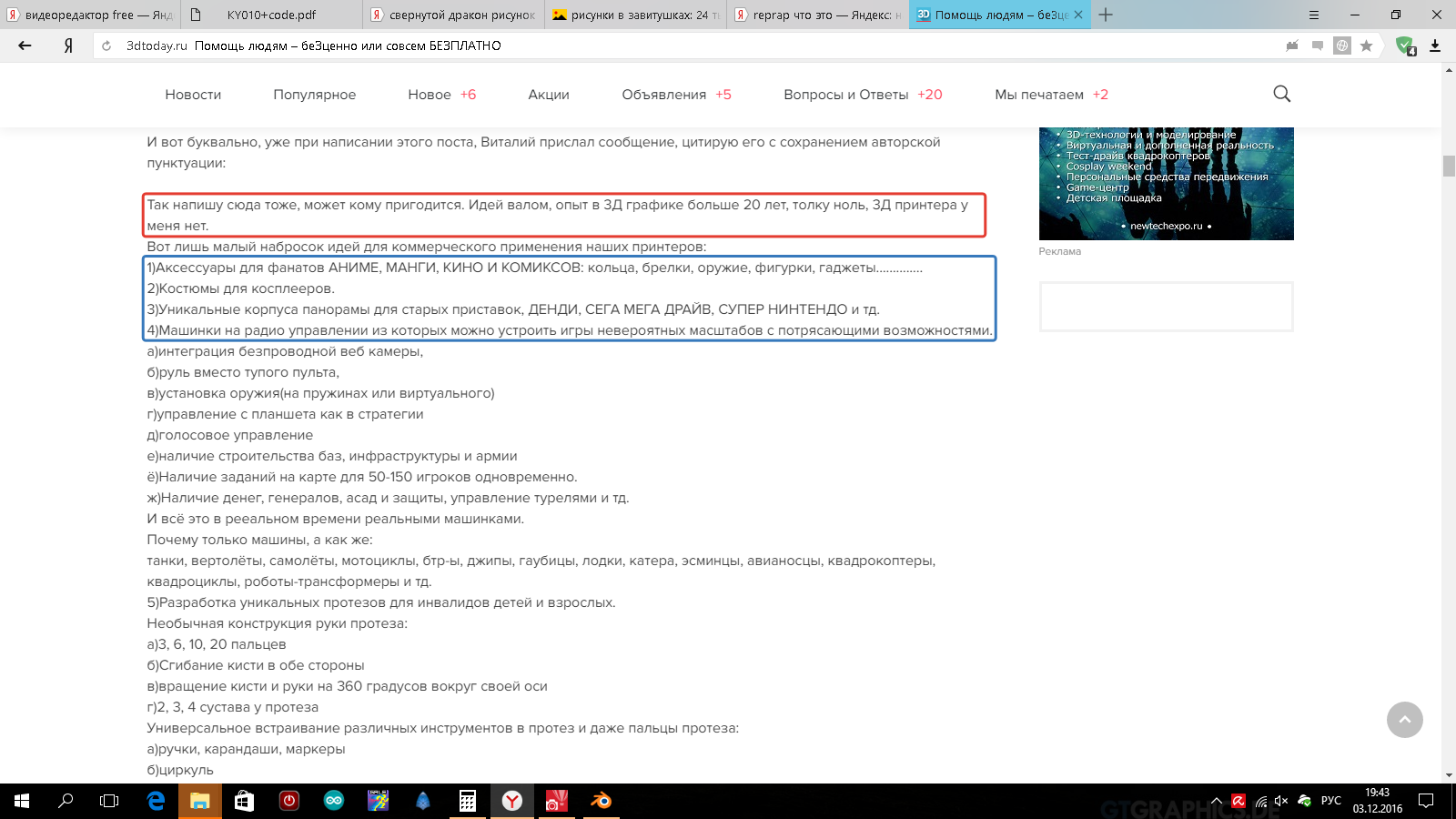Open Task View from the taskbar
Image resolution: width=1456 pixels, height=819 pixels.
pos(109,801)
